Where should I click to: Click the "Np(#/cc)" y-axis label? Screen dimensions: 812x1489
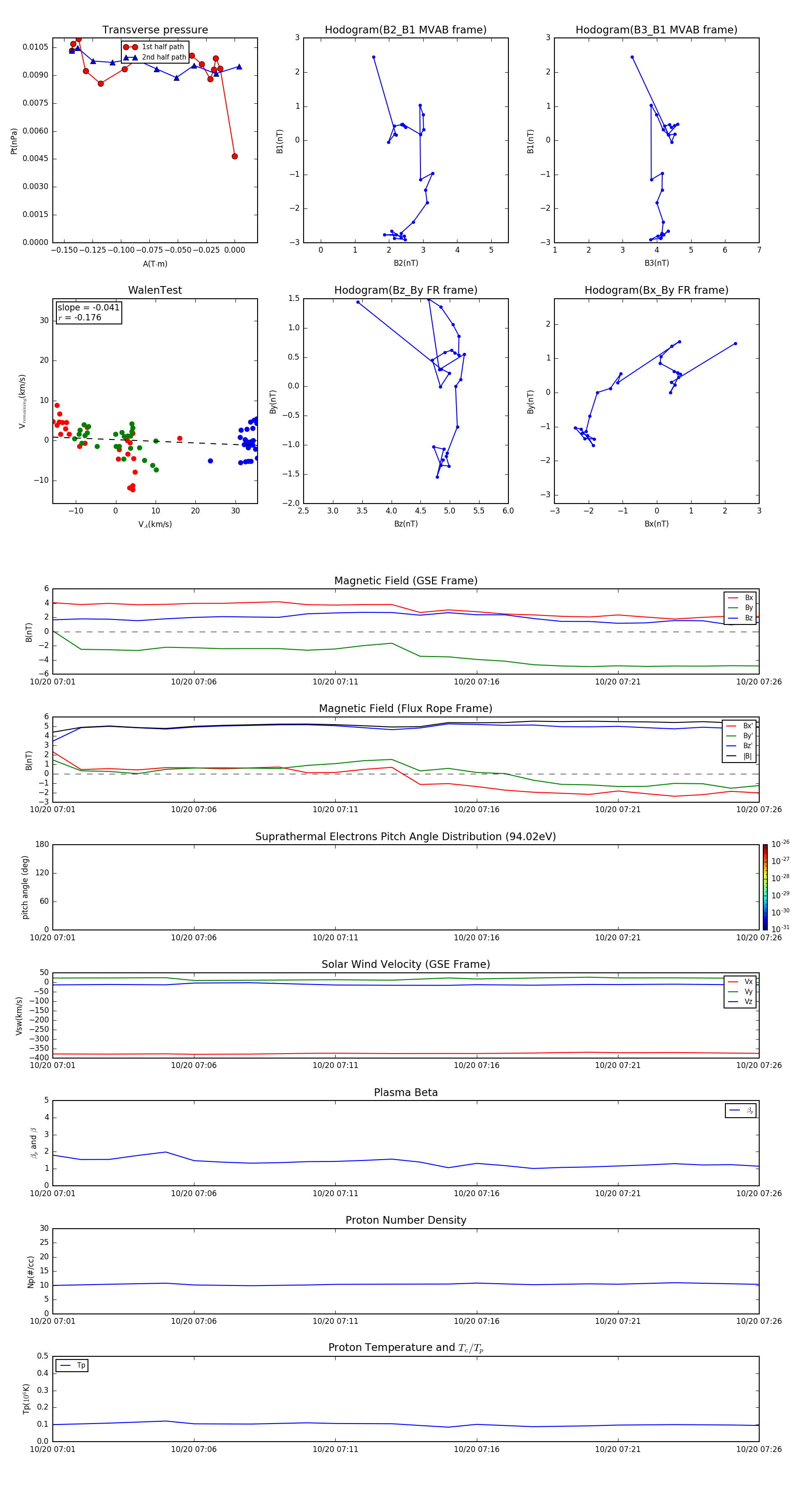point(31,1271)
